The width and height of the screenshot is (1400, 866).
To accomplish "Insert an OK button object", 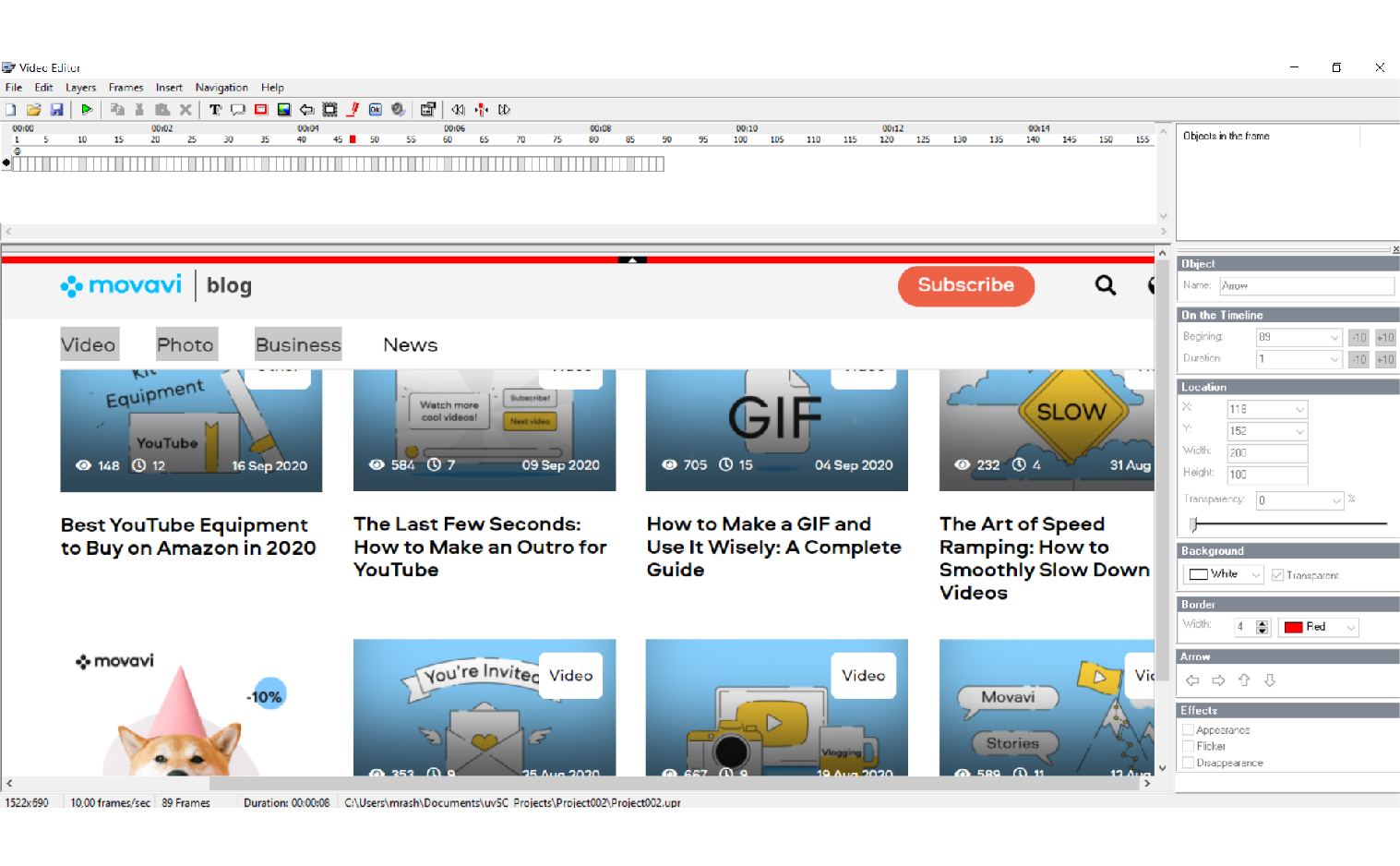I will pos(376,110).
